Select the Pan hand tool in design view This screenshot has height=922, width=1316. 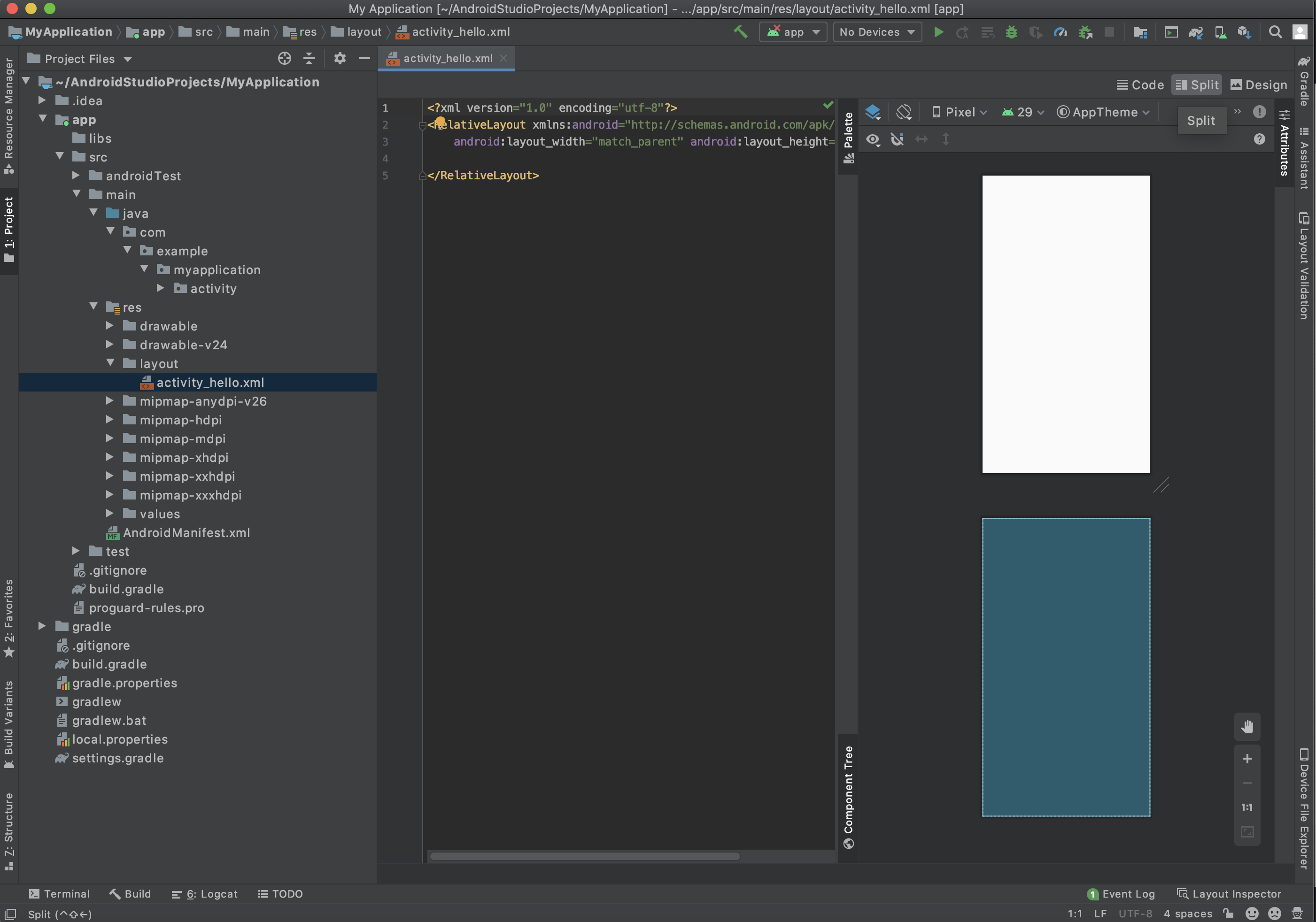[1246, 727]
